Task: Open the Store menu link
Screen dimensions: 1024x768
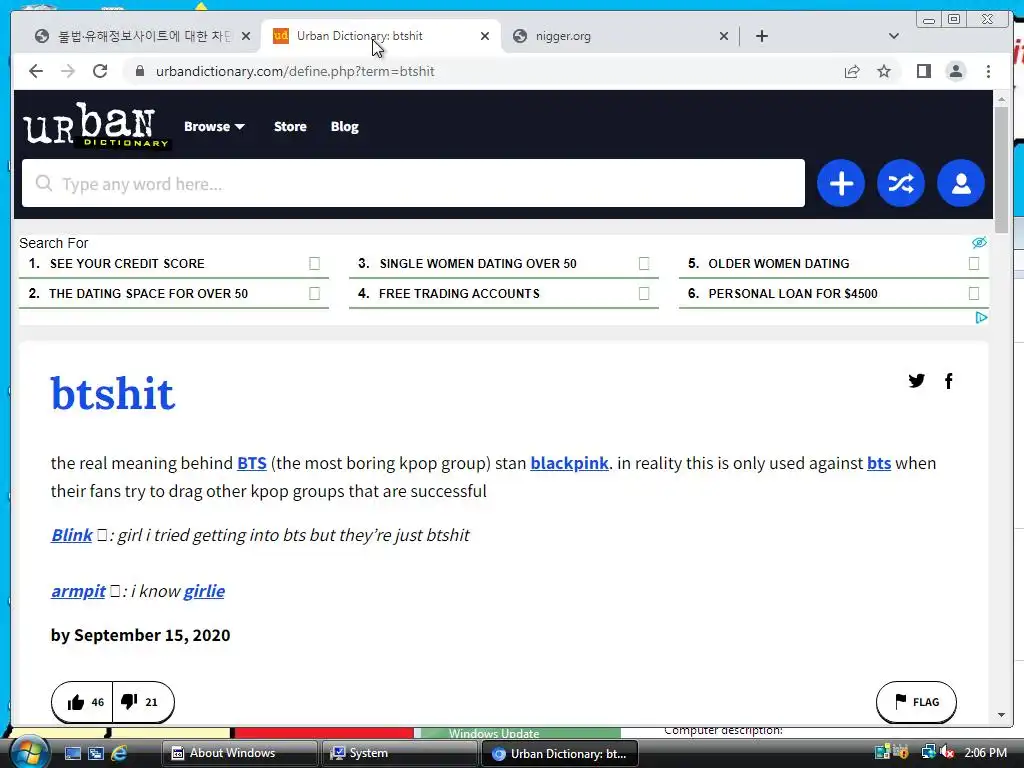Action: (x=290, y=126)
